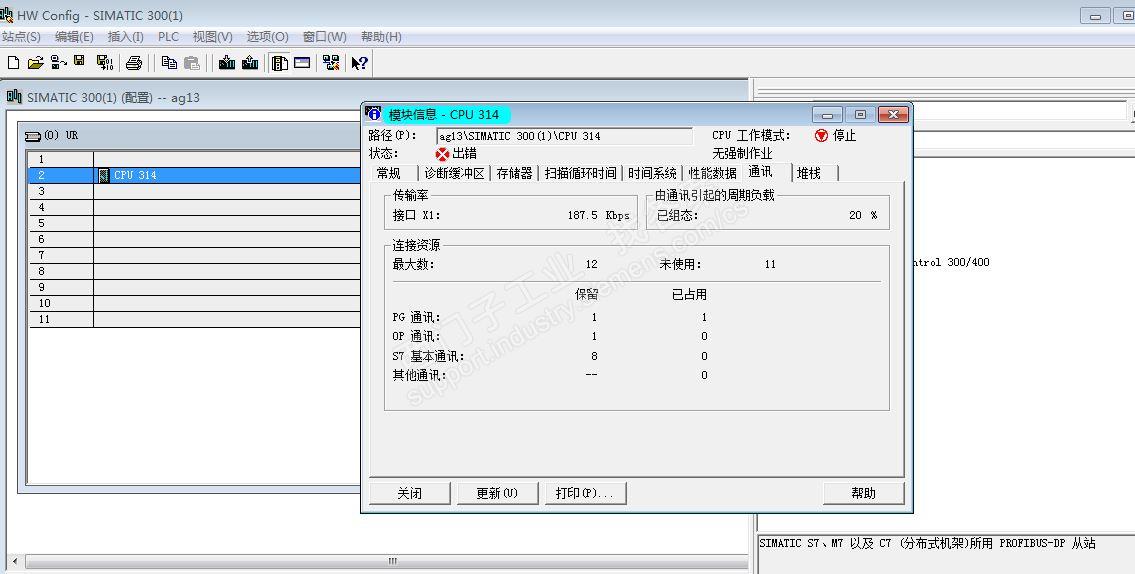
Task: Switch to the 扫描循环时间 tab
Action: tap(581, 173)
